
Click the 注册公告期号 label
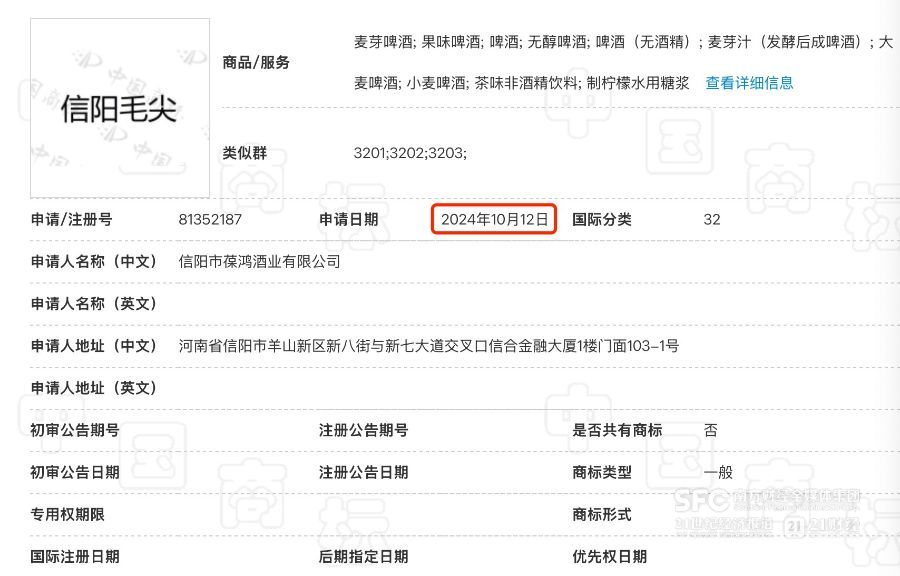pyautogui.click(x=363, y=430)
